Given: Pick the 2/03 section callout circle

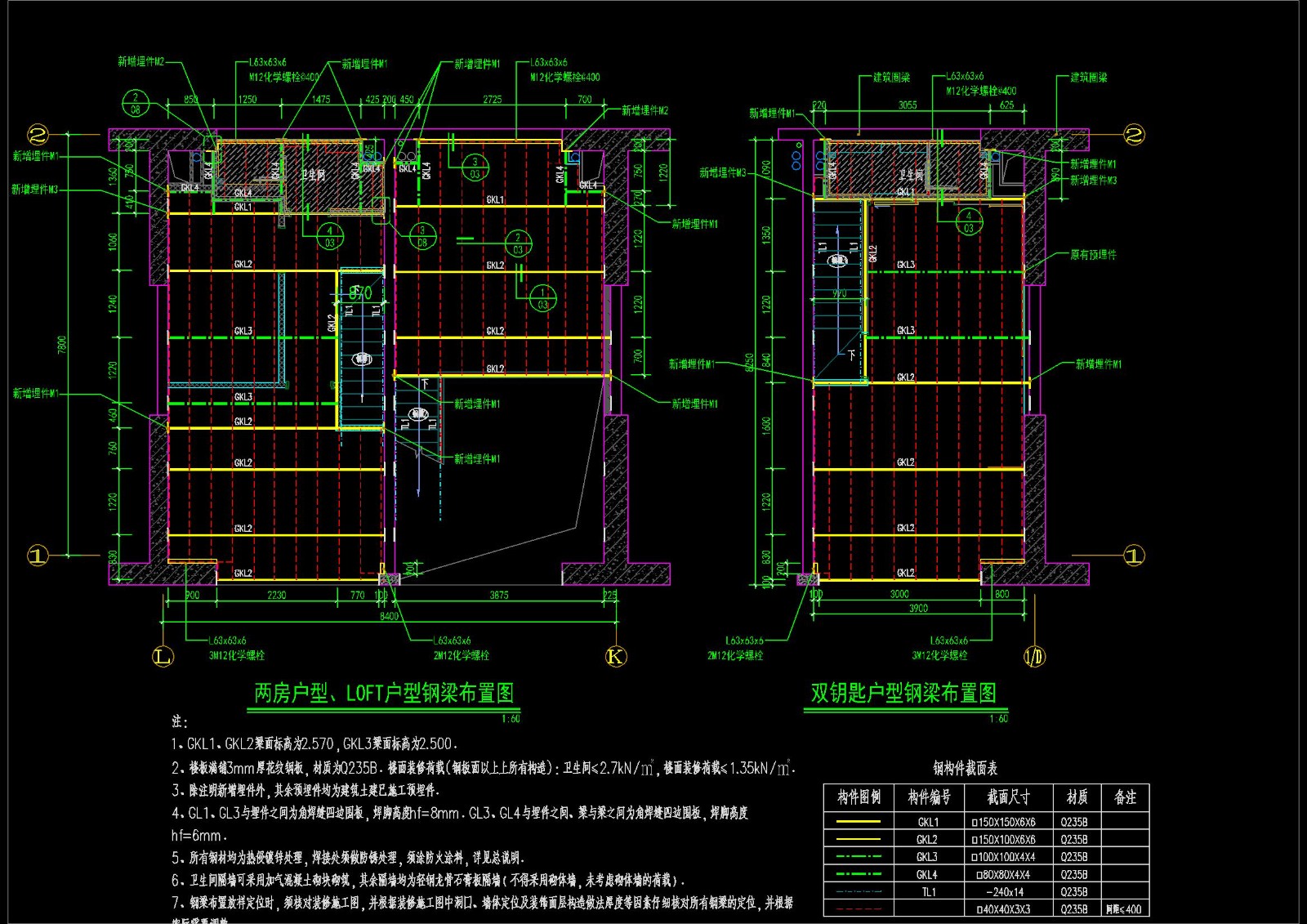Looking at the screenshot, I should coord(517,243).
